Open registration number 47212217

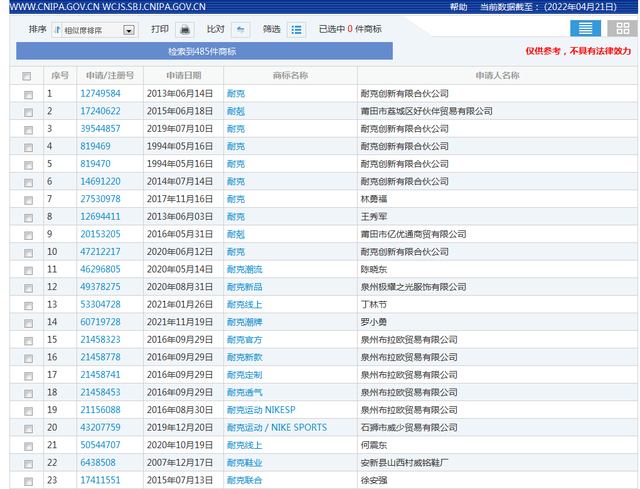tap(100, 251)
